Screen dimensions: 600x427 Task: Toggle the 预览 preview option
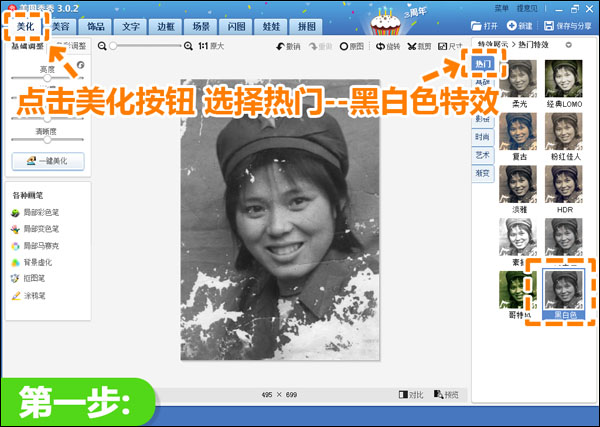446,394
